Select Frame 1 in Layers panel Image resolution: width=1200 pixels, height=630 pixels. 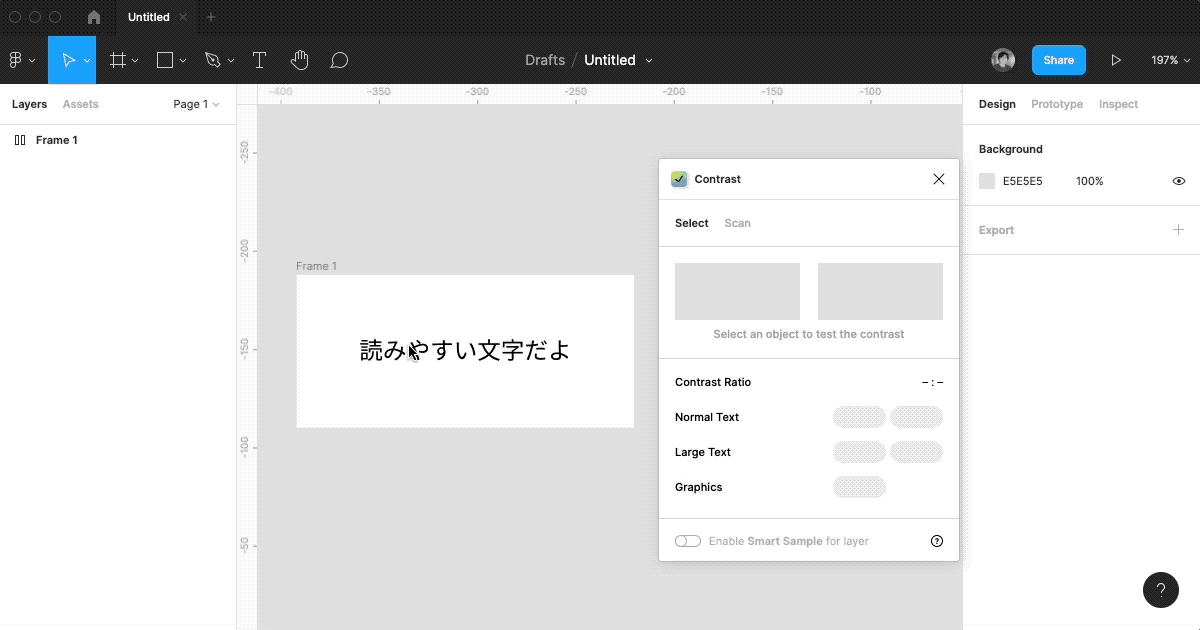(56, 140)
